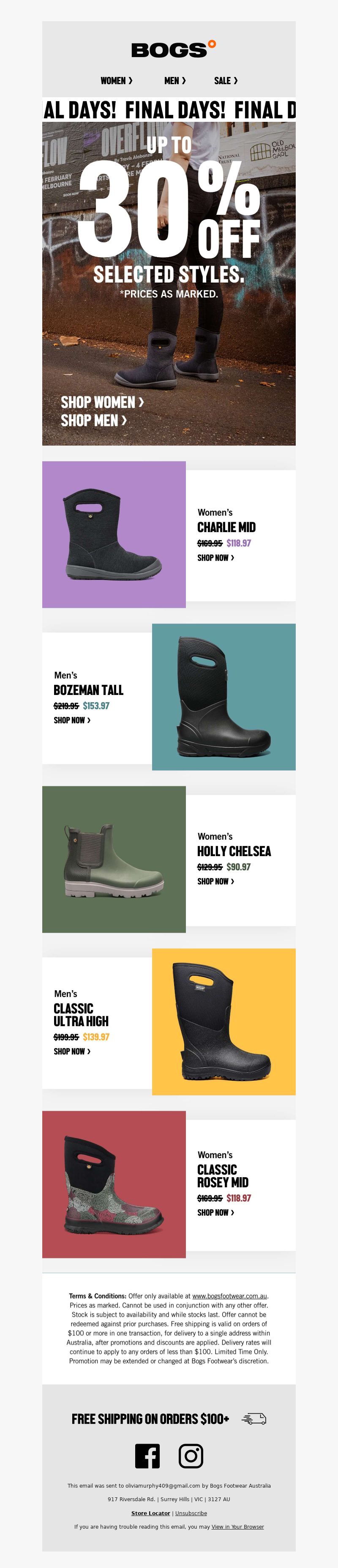Viewport: 338px width, 1568px height.
Task: Click SHOP WOMEN on hero banner
Action: click(x=102, y=402)
